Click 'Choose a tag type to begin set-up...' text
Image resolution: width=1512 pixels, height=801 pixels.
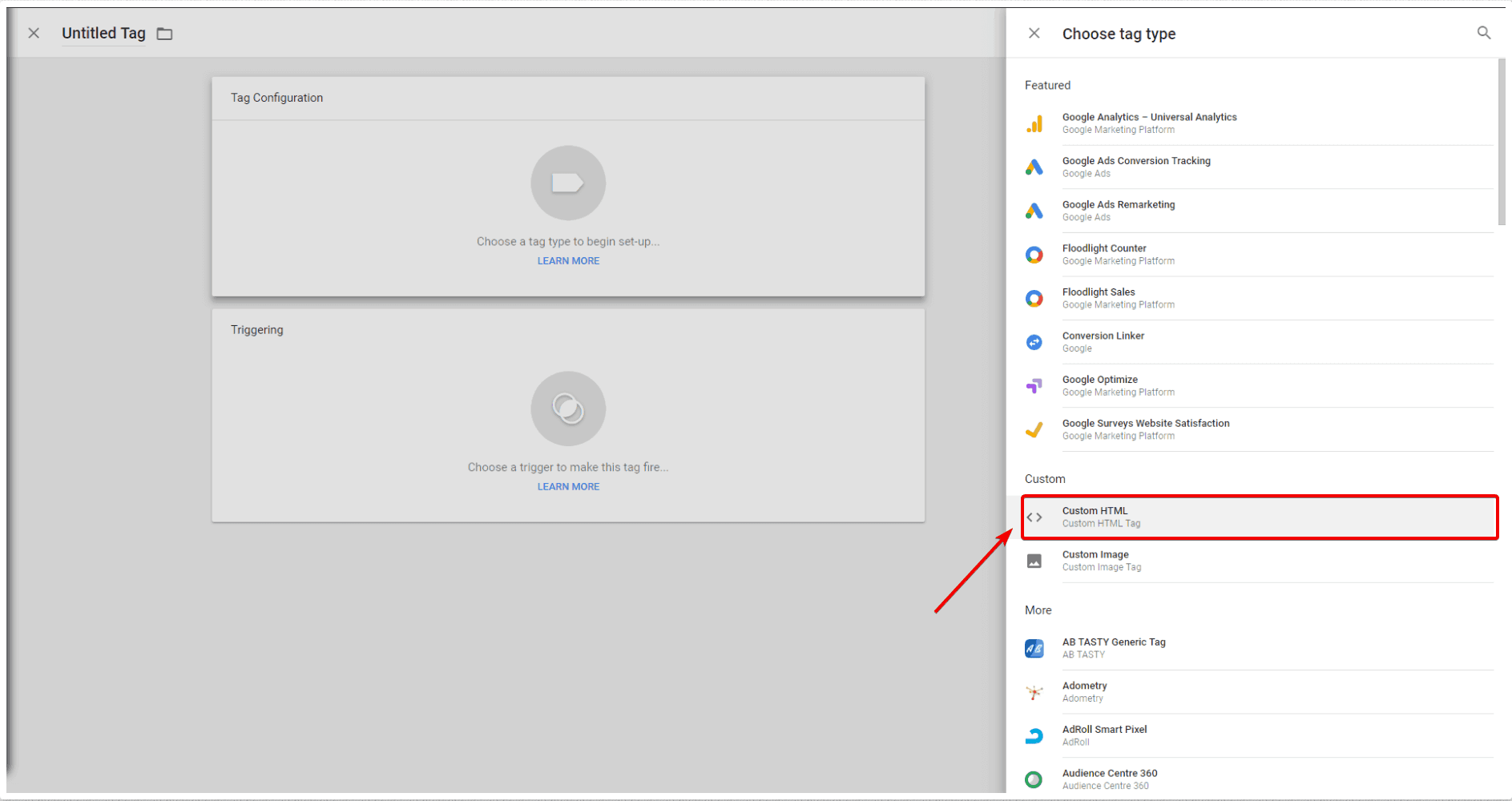[568, 242]
